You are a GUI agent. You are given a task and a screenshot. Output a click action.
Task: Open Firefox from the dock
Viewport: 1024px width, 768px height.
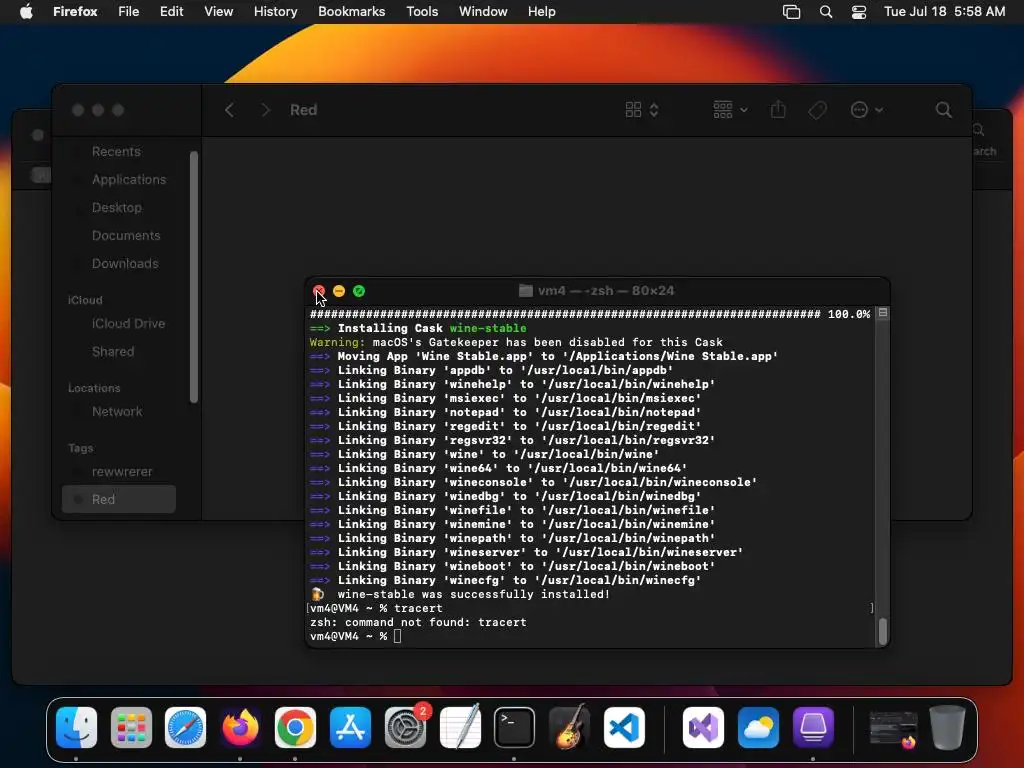[240, 727]
